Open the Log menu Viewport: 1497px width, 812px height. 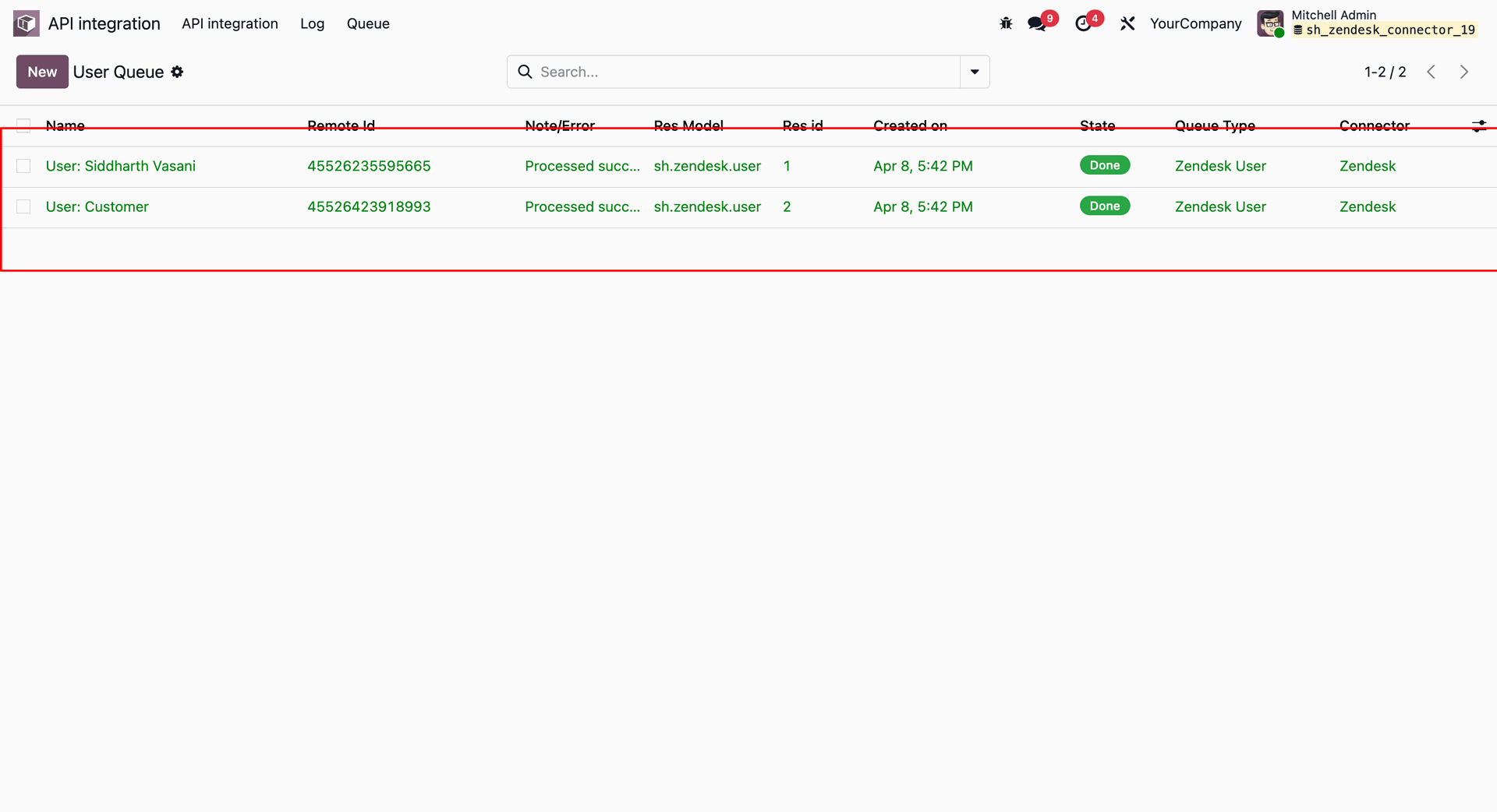[312, 23]
